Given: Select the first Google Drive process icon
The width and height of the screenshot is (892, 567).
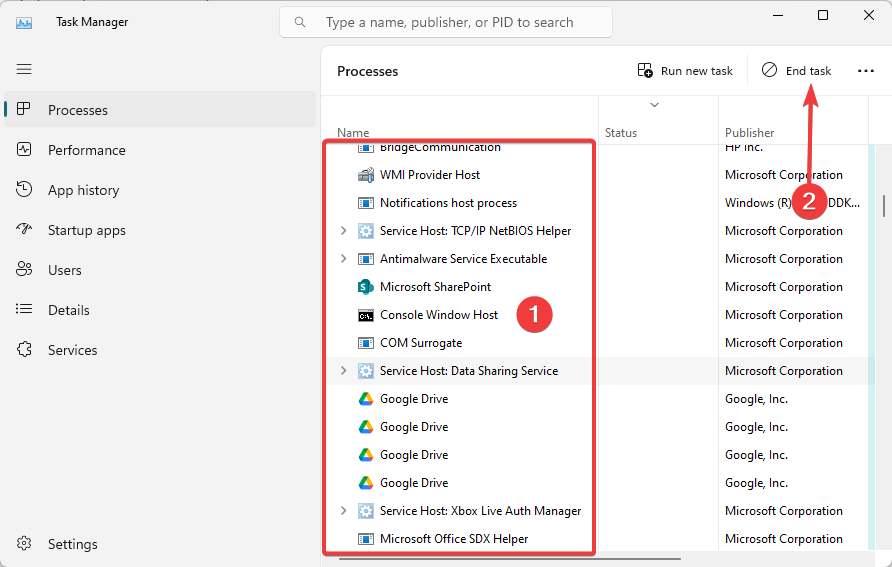Looking at the screenshot, I should click(366, 399).
